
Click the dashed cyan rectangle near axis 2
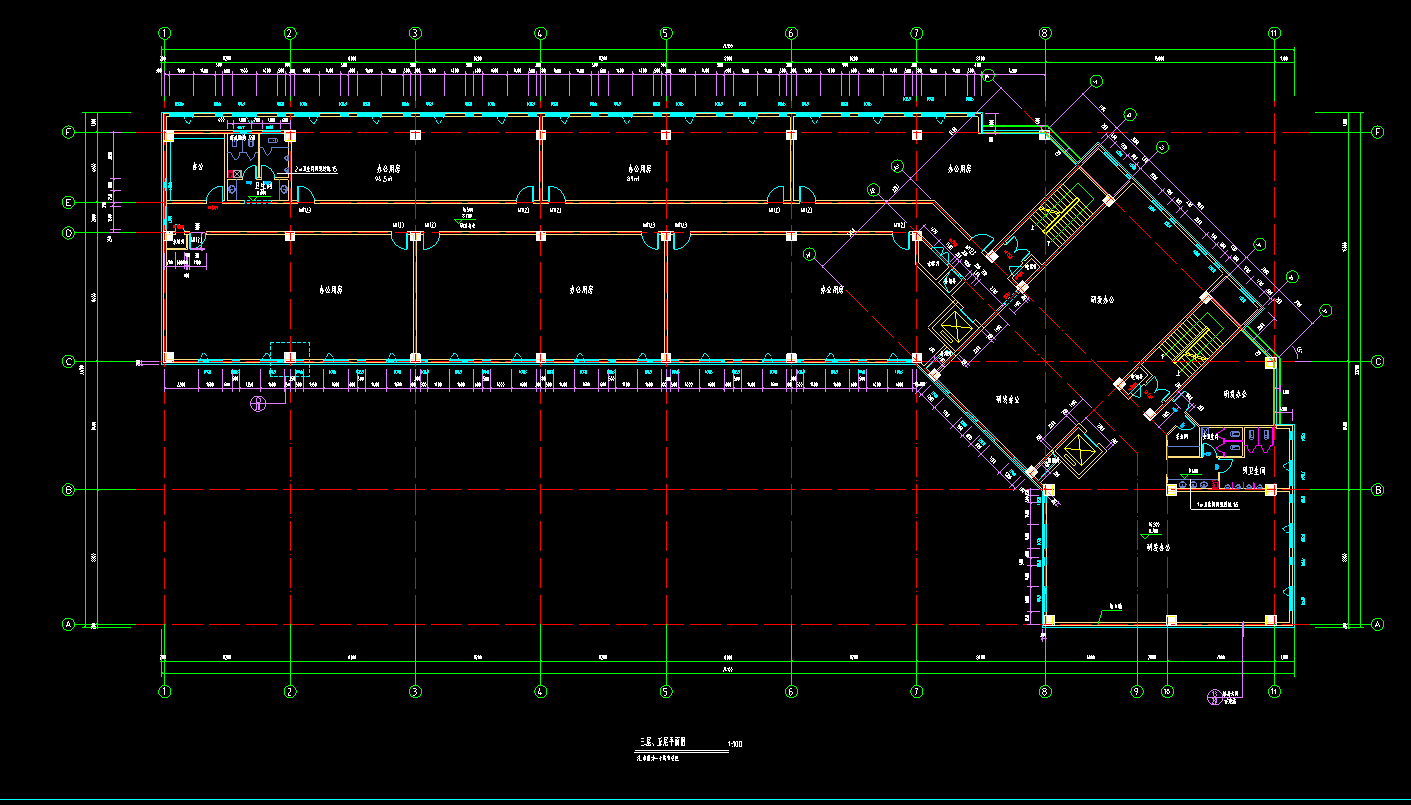(290, 358)
